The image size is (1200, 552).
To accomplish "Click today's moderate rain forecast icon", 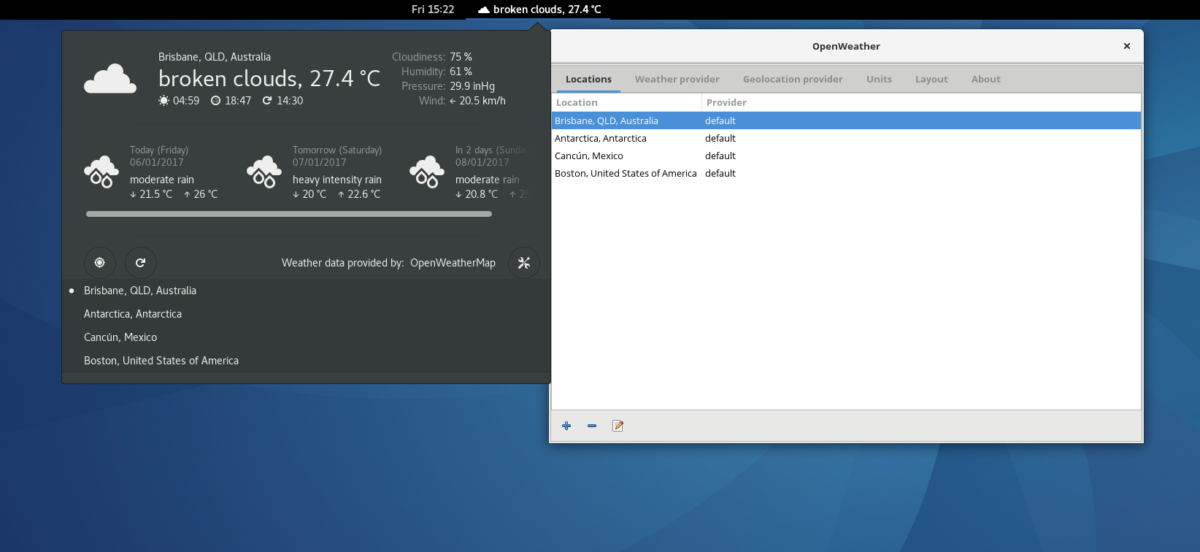I will [100, 171].
